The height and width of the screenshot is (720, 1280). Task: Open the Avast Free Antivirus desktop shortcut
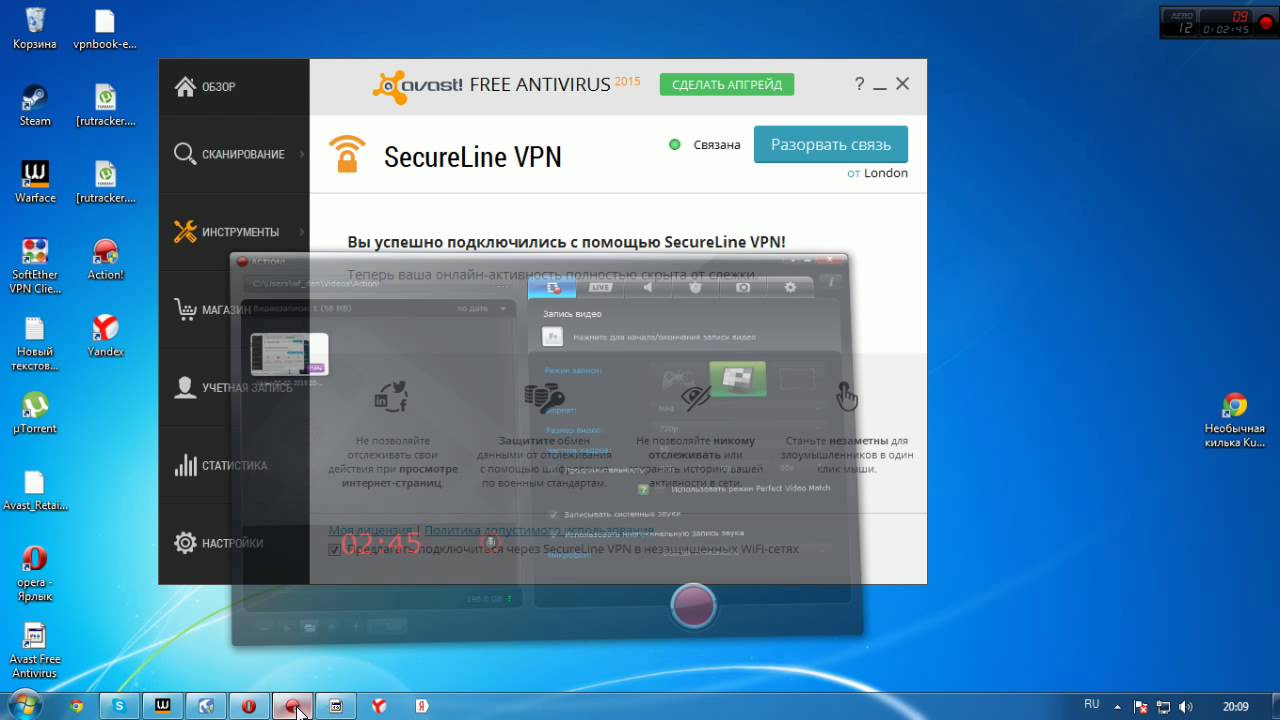pyautogui.click(x=35, y=650)
